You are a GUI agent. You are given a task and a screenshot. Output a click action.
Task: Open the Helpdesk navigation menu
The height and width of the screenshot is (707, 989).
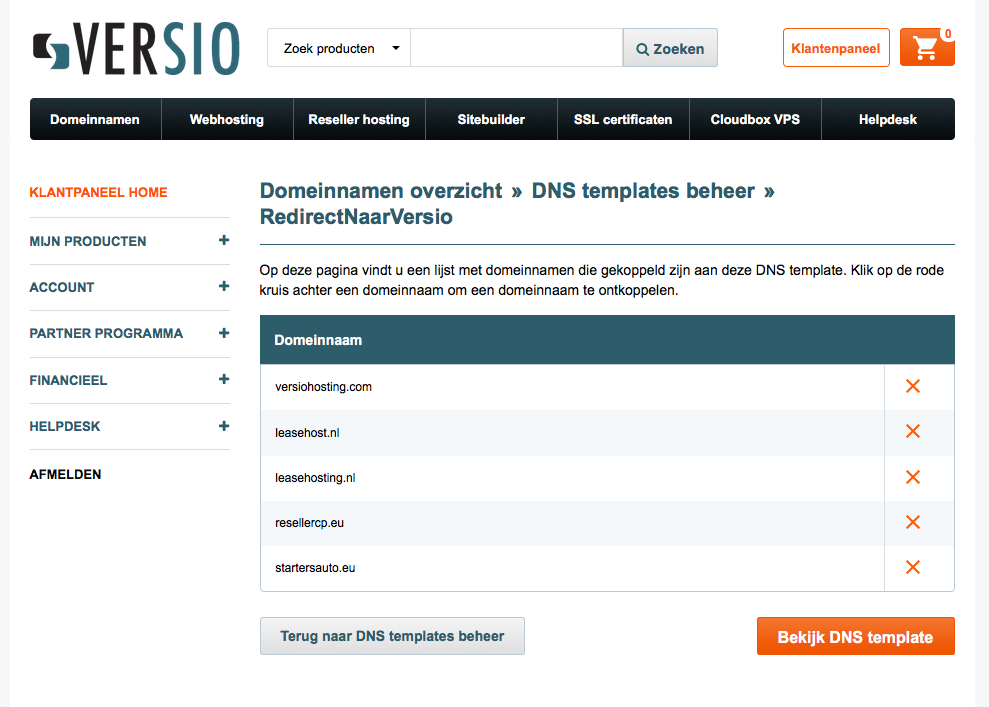[888, 119]
